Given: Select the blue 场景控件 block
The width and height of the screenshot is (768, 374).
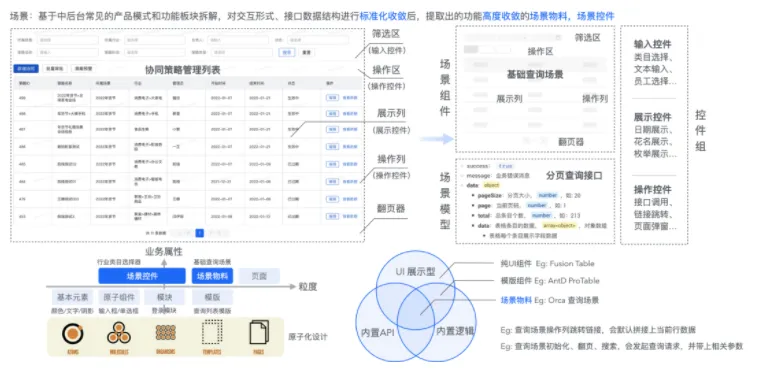Looking at the screenshot, I should (142, 276).
